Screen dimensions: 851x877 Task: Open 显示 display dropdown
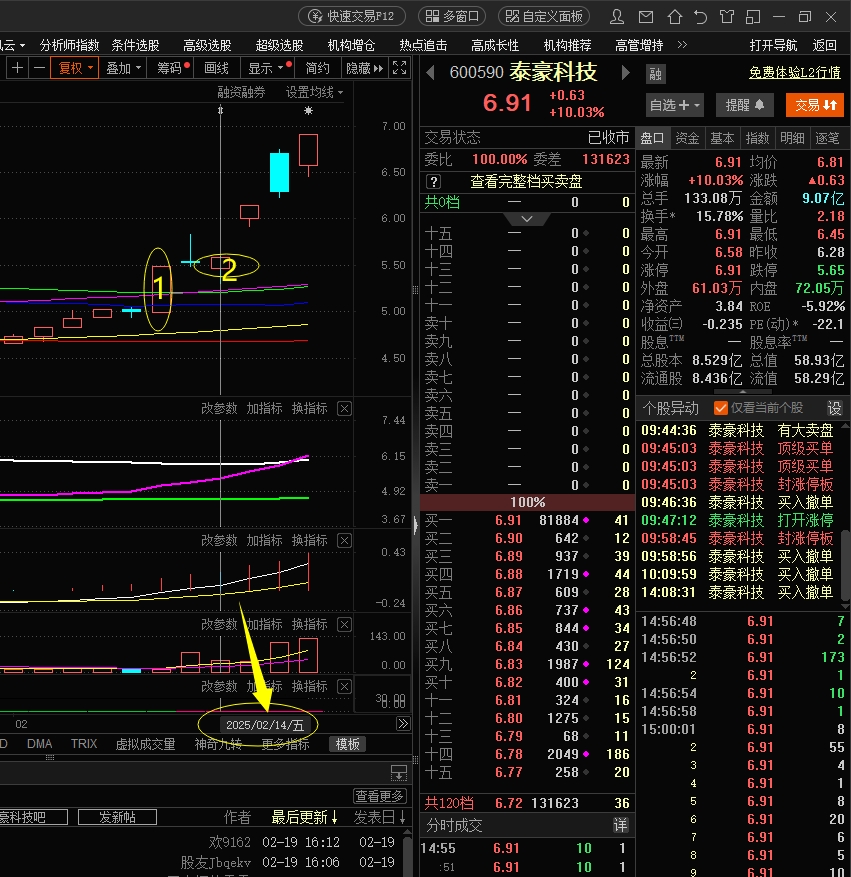point(267,68)
